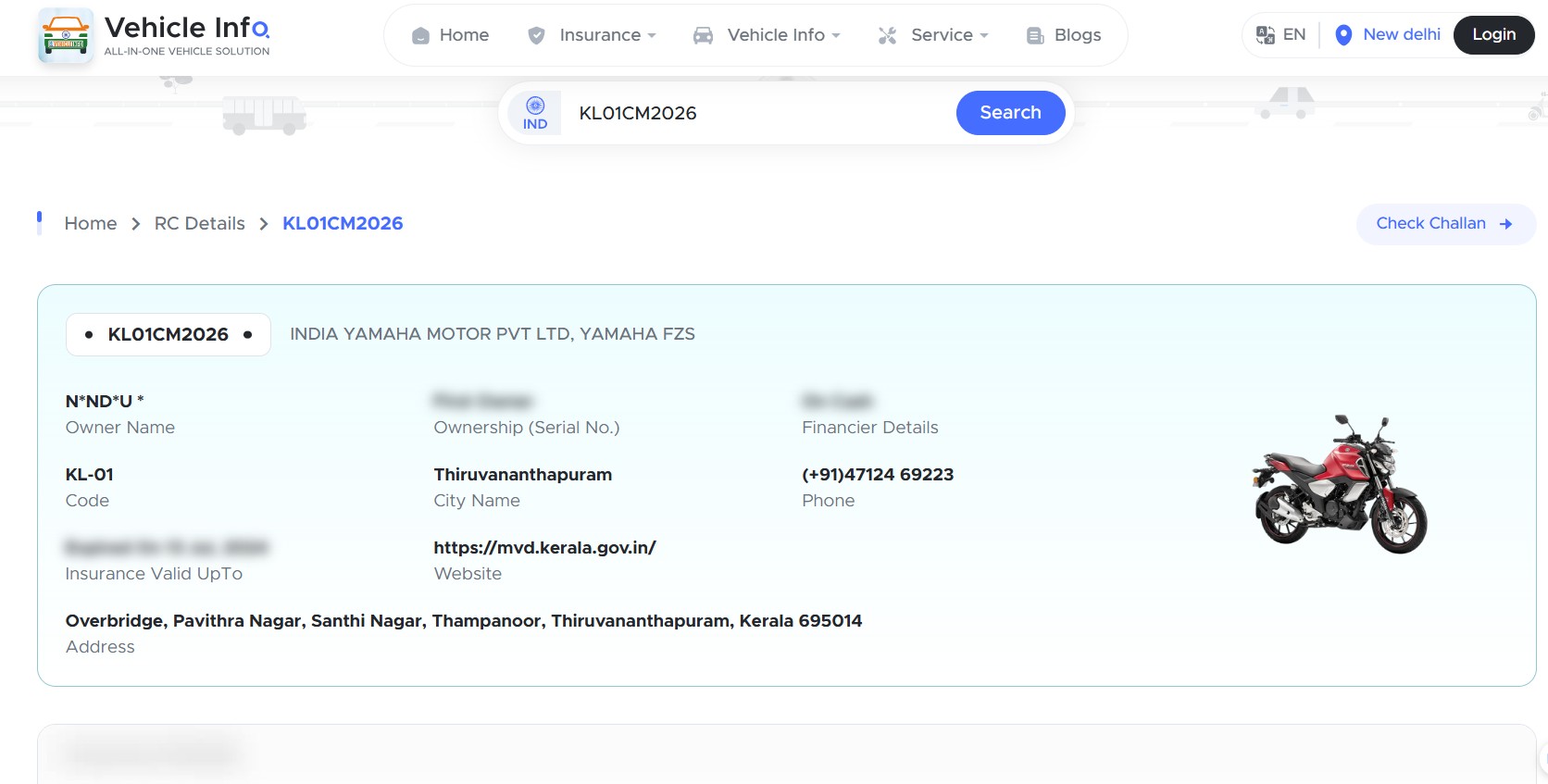This screenshot has height=784, width=1548.
Task: Click the INDIA YAMAHA MOTOR PVT LTD text
Action: pyautogui.click(x=493, y=334)
